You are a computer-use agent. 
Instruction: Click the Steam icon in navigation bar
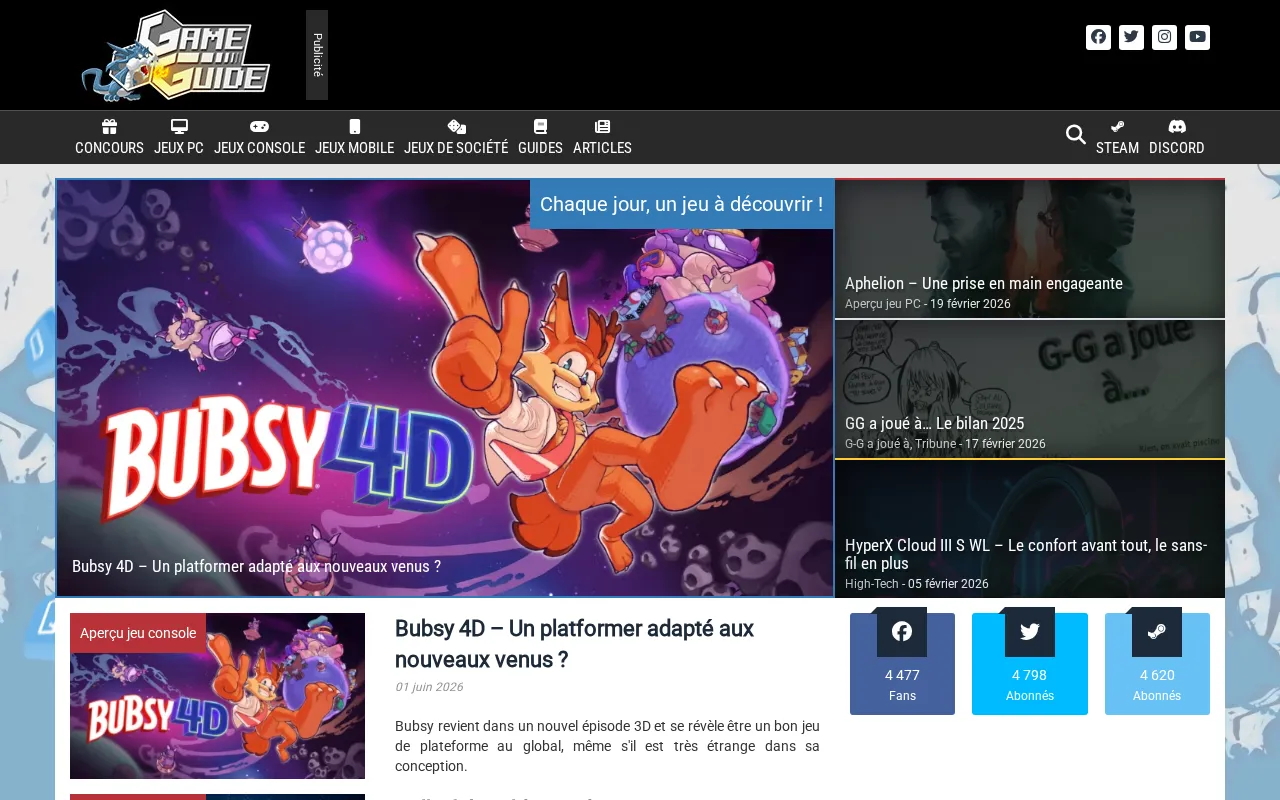(1117, 127)
